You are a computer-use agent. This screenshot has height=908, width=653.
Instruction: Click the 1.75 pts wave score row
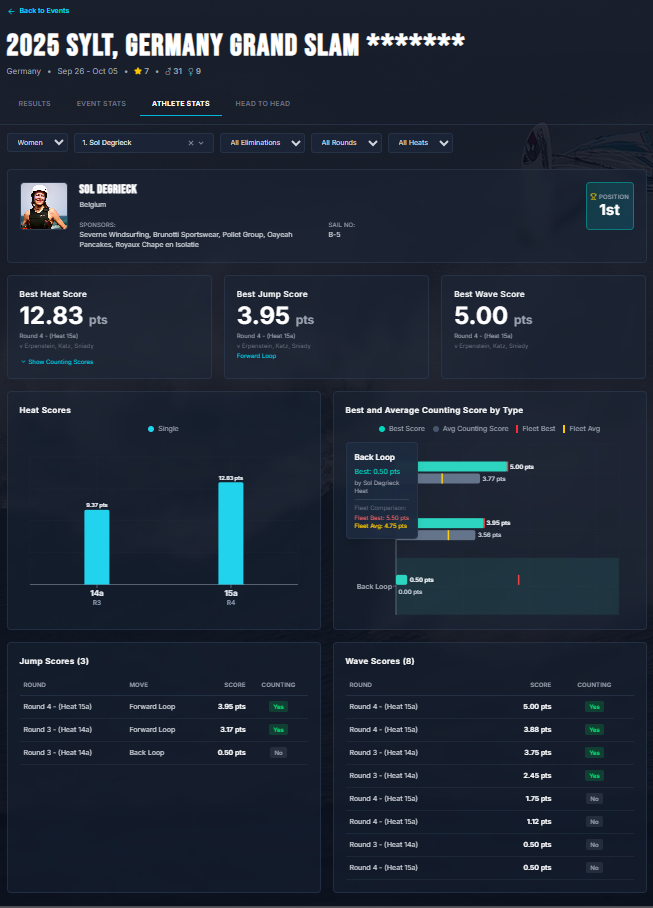tap(490, 799)
